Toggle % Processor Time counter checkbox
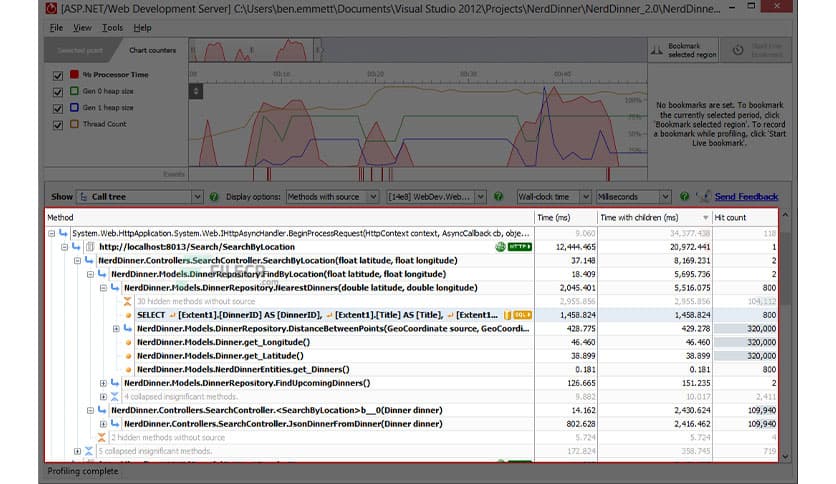The width and height of the screenshot is (836, 484). pyautogui.click(x=58, y=76)
